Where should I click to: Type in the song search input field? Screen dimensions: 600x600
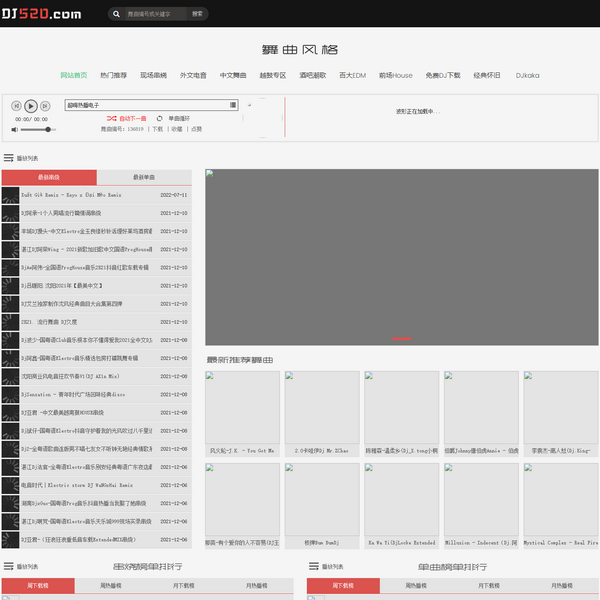tap(155, 14)
